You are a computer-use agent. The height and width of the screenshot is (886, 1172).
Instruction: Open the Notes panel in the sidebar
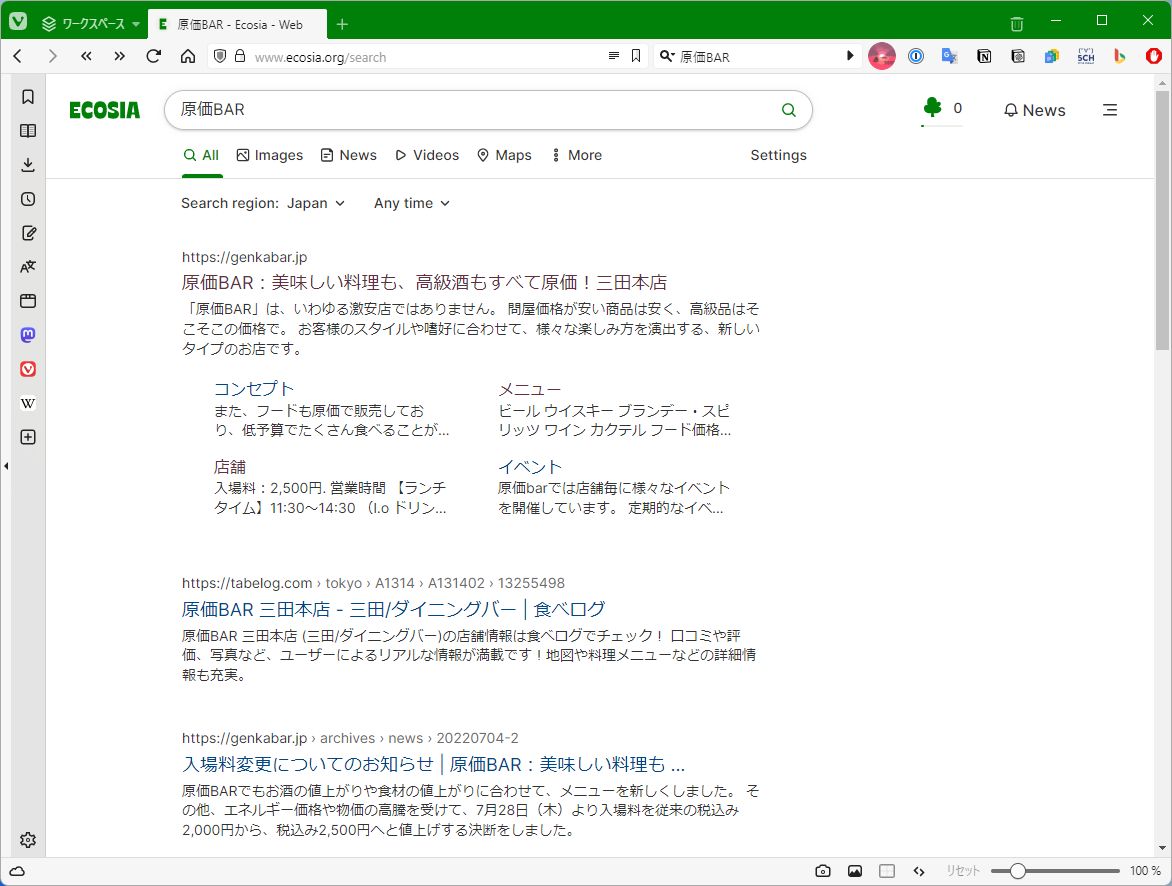tap(27, 232)
